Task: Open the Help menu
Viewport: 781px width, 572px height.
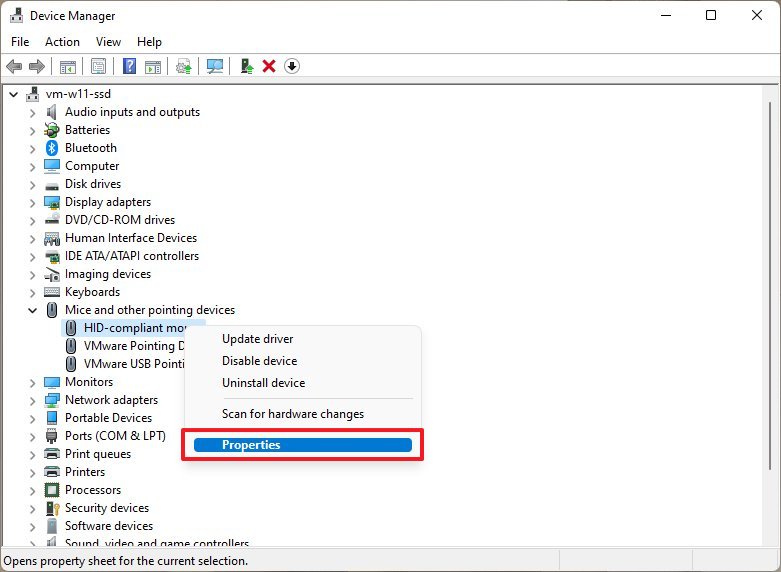Action: pos(149,42)
